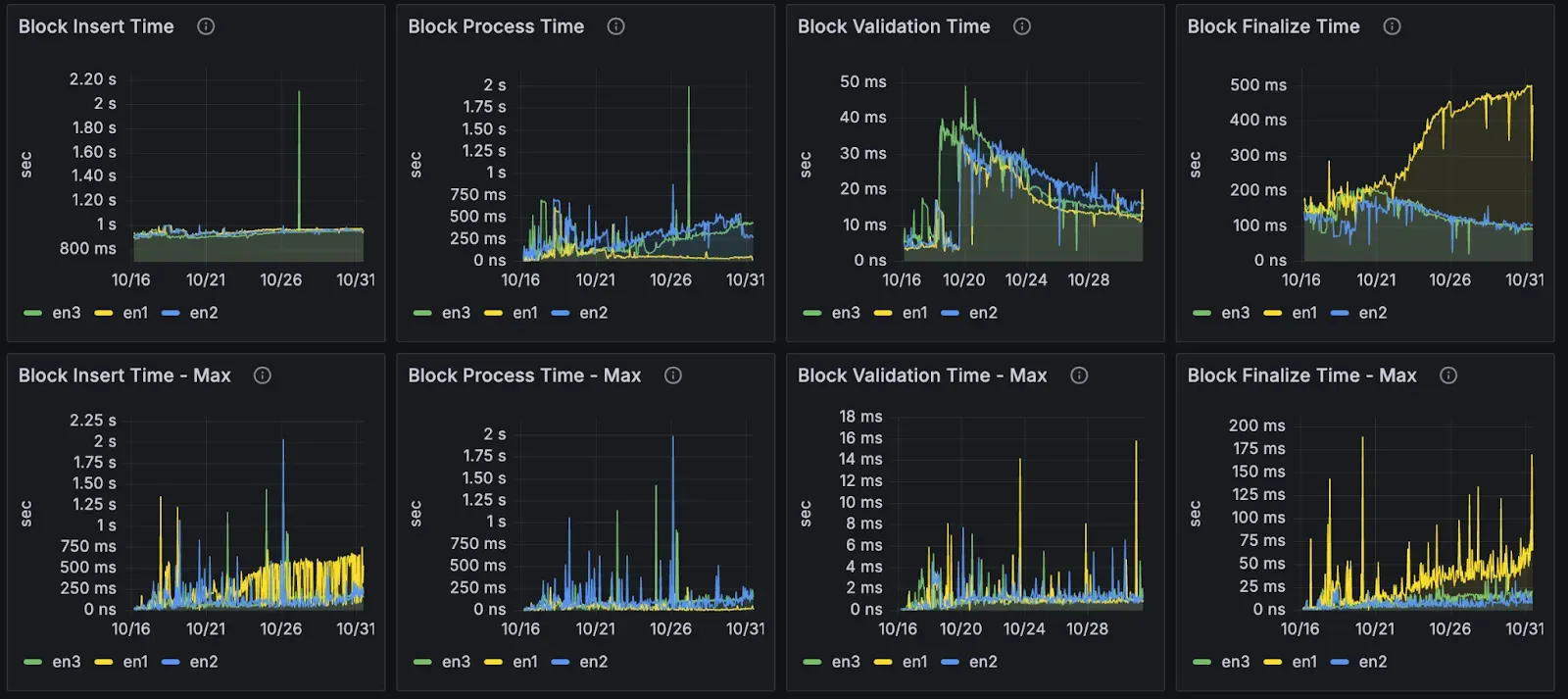Click green en3 color swatch in Block Finalize Time - Max legend
The width and height of the screenshot is (1568, 699).
(x=1202, y=662)
